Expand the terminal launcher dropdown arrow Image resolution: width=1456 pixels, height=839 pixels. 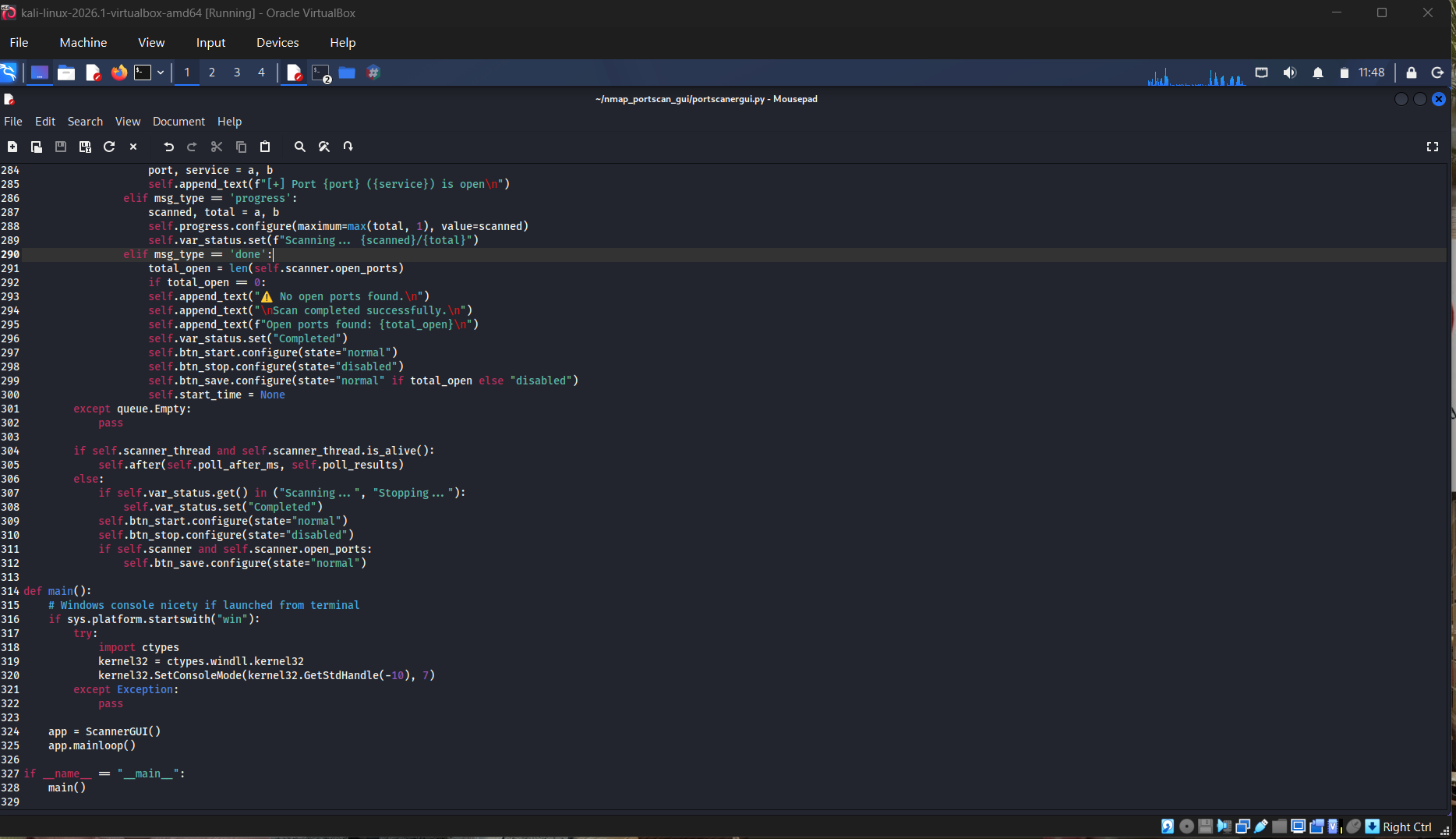pos(161,73)
